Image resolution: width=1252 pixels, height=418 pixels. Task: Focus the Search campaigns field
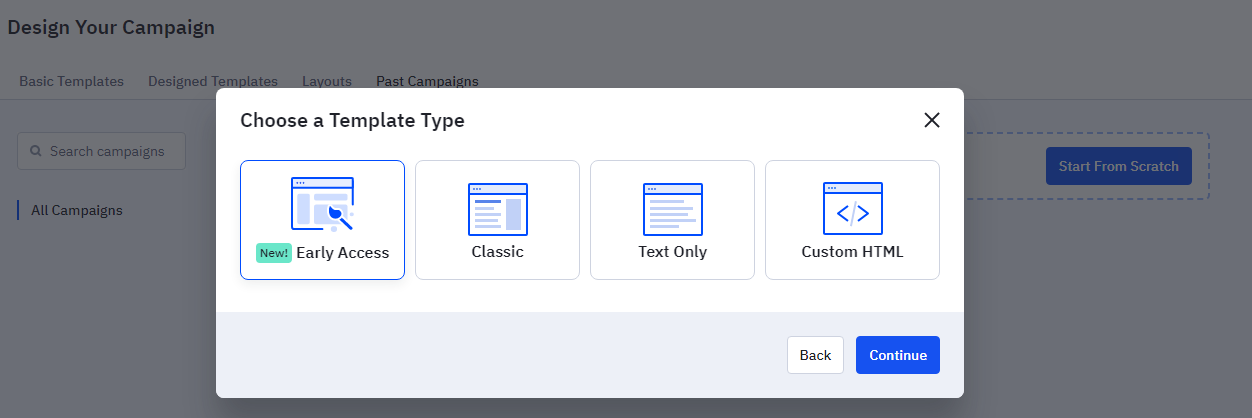tap(101, 151)
